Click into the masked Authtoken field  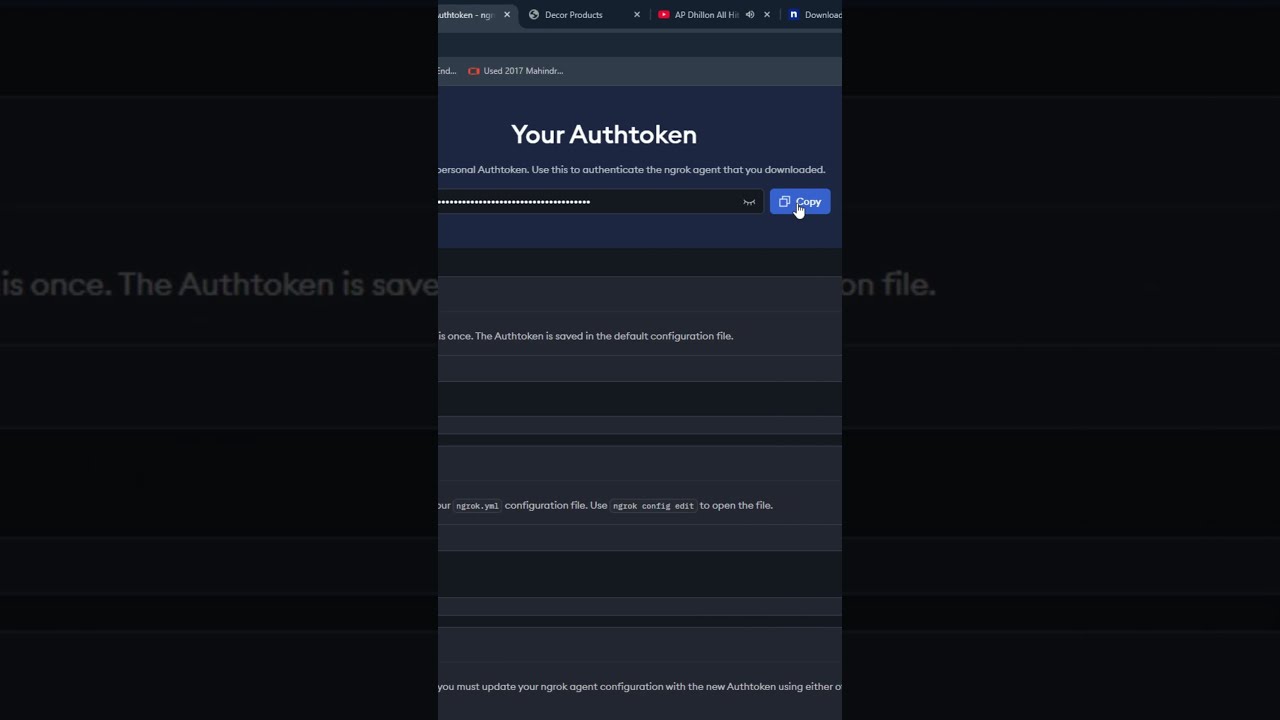click(600, 202)
